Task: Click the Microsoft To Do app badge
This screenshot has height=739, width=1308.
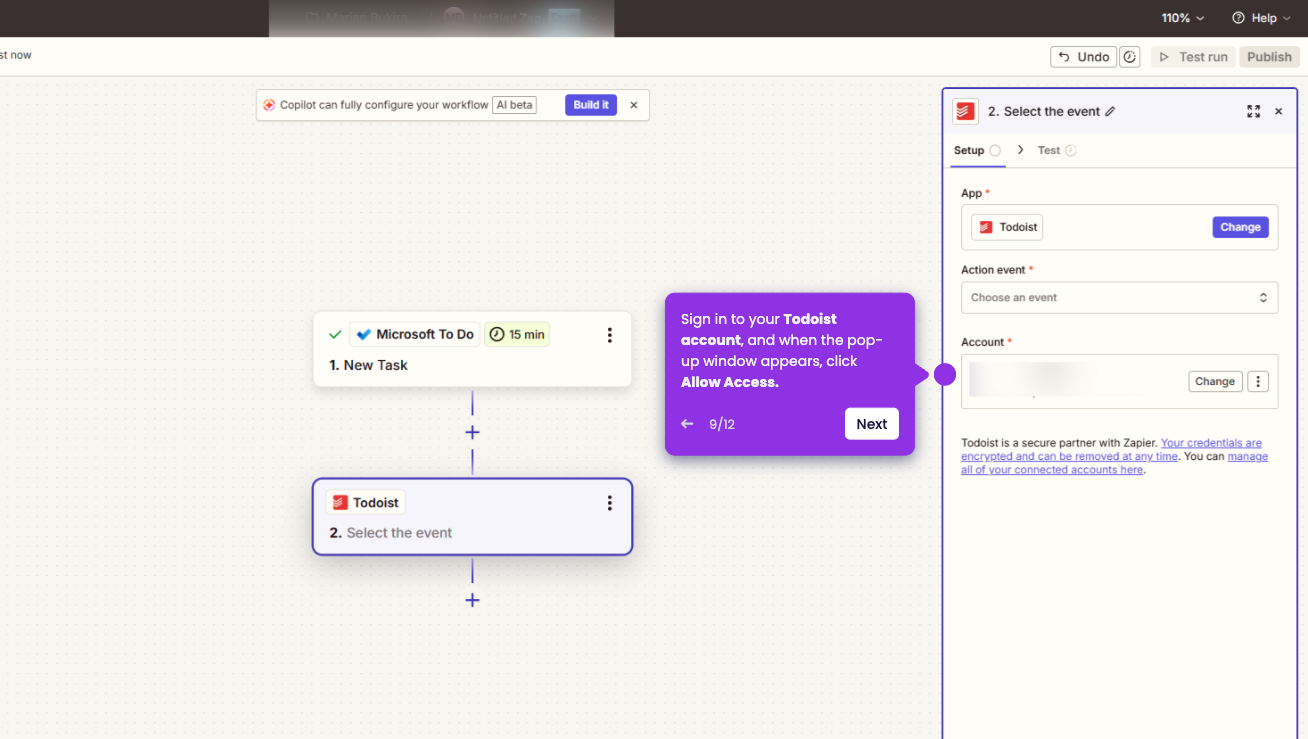Action: [415, 335]
